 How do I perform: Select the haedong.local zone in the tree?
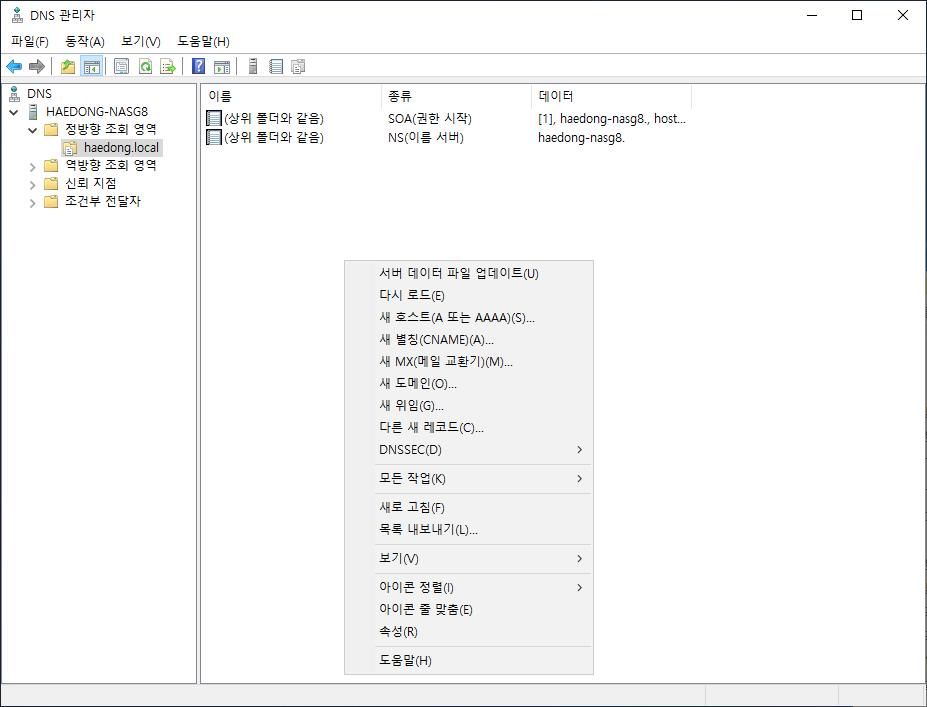point(121,147)
